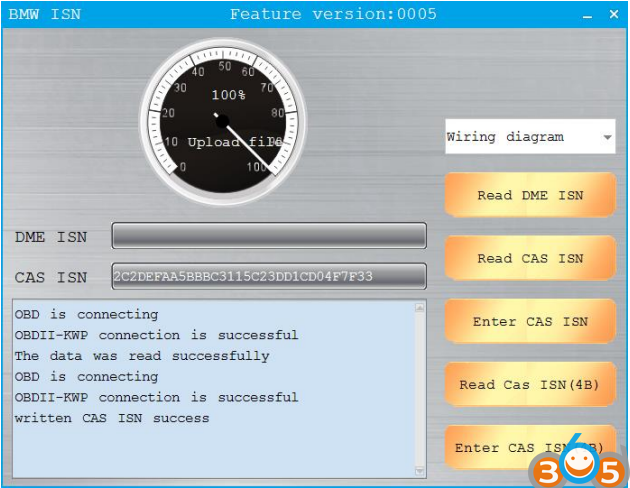The image size is (630, 488).
Task: Click the Enter CAS ISN (4B) button
Action: pyautogui.click(x=530, y=447)
